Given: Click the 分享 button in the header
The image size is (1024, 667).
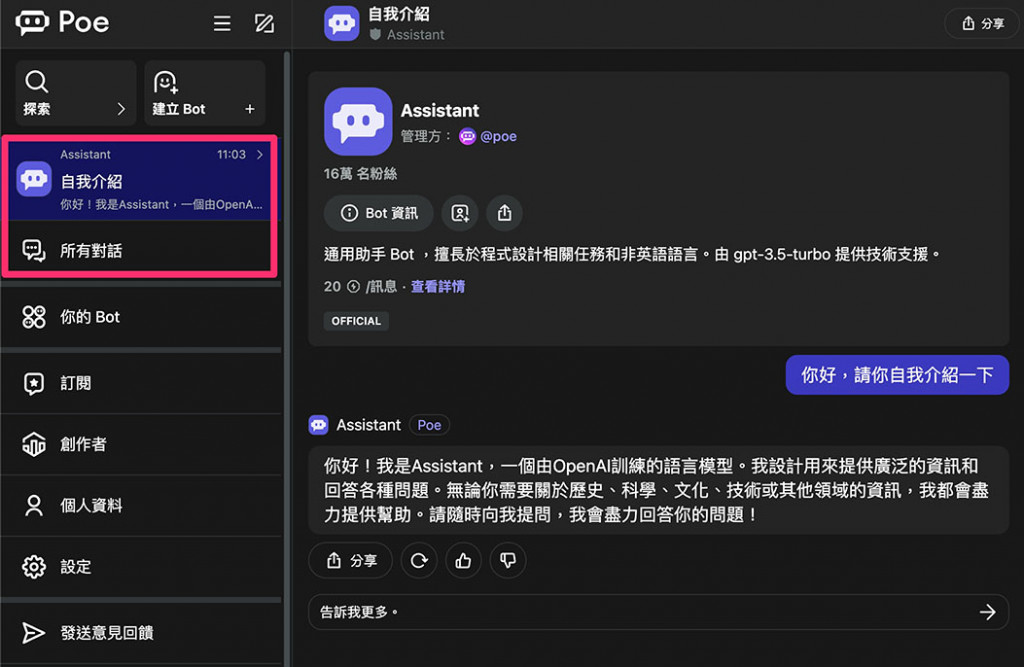Looking at the screenshot, I should 983,24.
